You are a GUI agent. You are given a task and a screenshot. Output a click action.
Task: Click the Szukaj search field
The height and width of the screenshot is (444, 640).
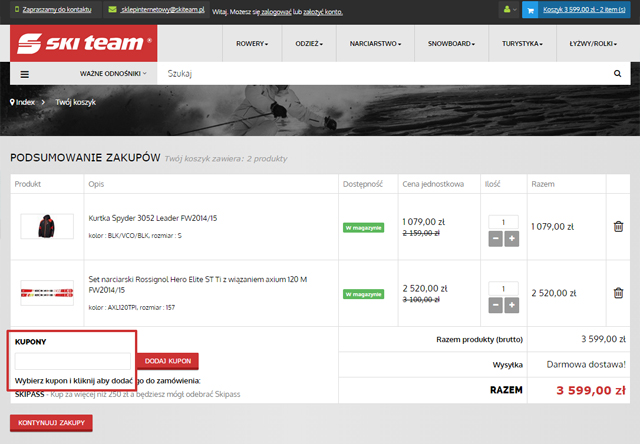pos(384,73)
